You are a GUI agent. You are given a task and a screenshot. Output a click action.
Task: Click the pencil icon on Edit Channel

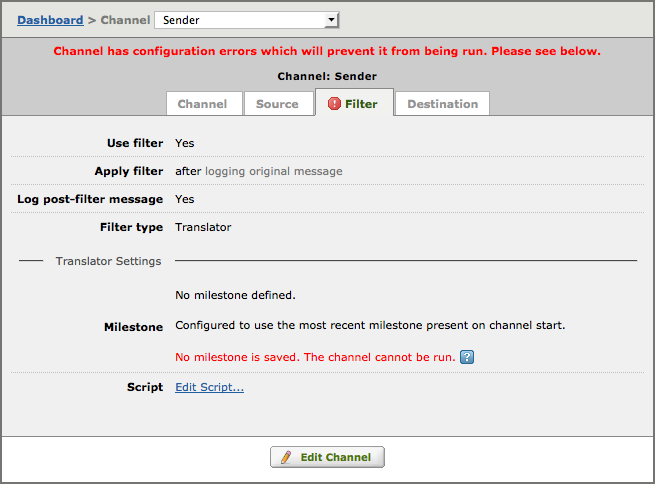[x=286, y=457]
